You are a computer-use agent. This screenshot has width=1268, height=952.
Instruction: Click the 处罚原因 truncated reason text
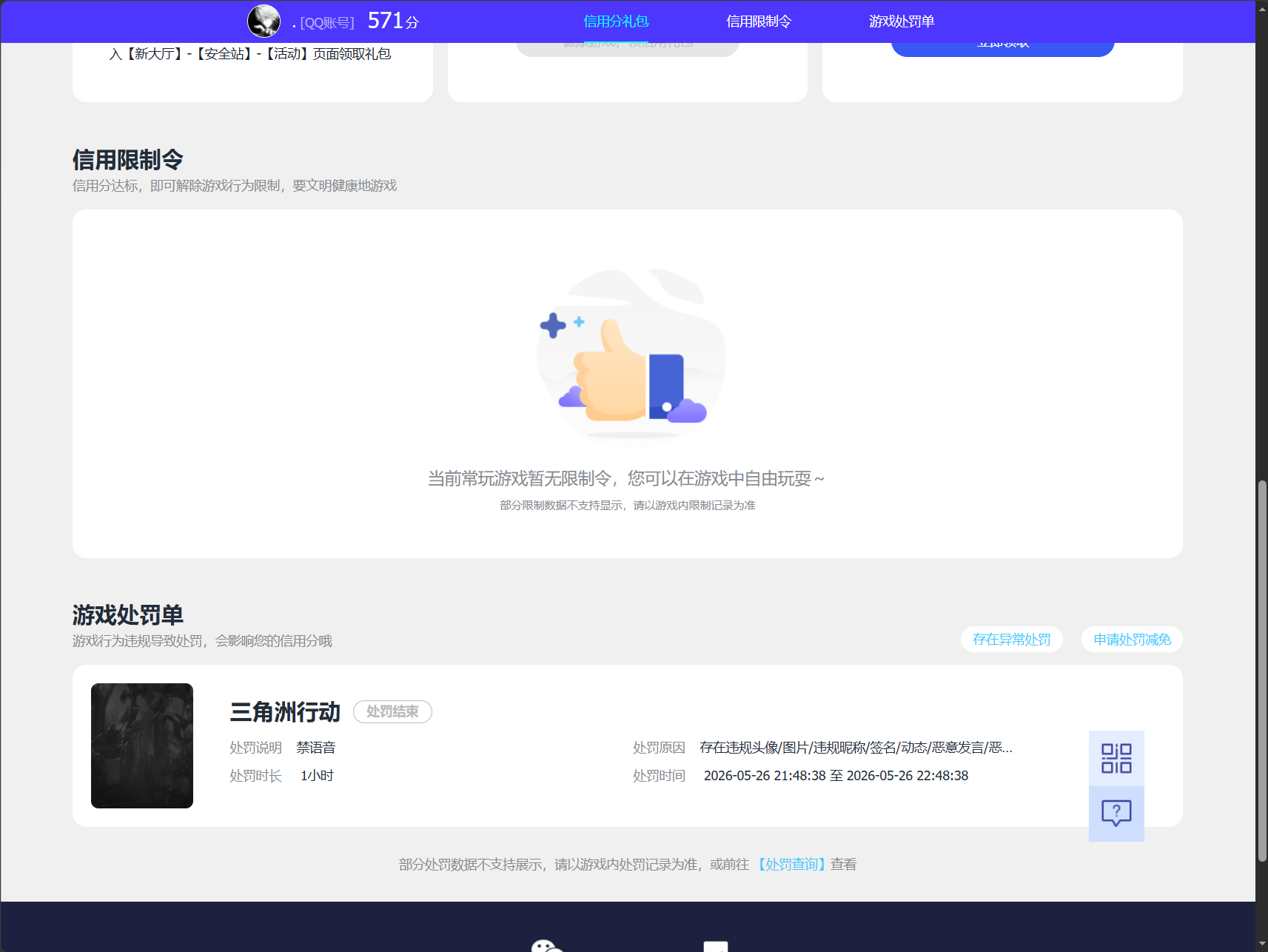[x=856, y=748]
